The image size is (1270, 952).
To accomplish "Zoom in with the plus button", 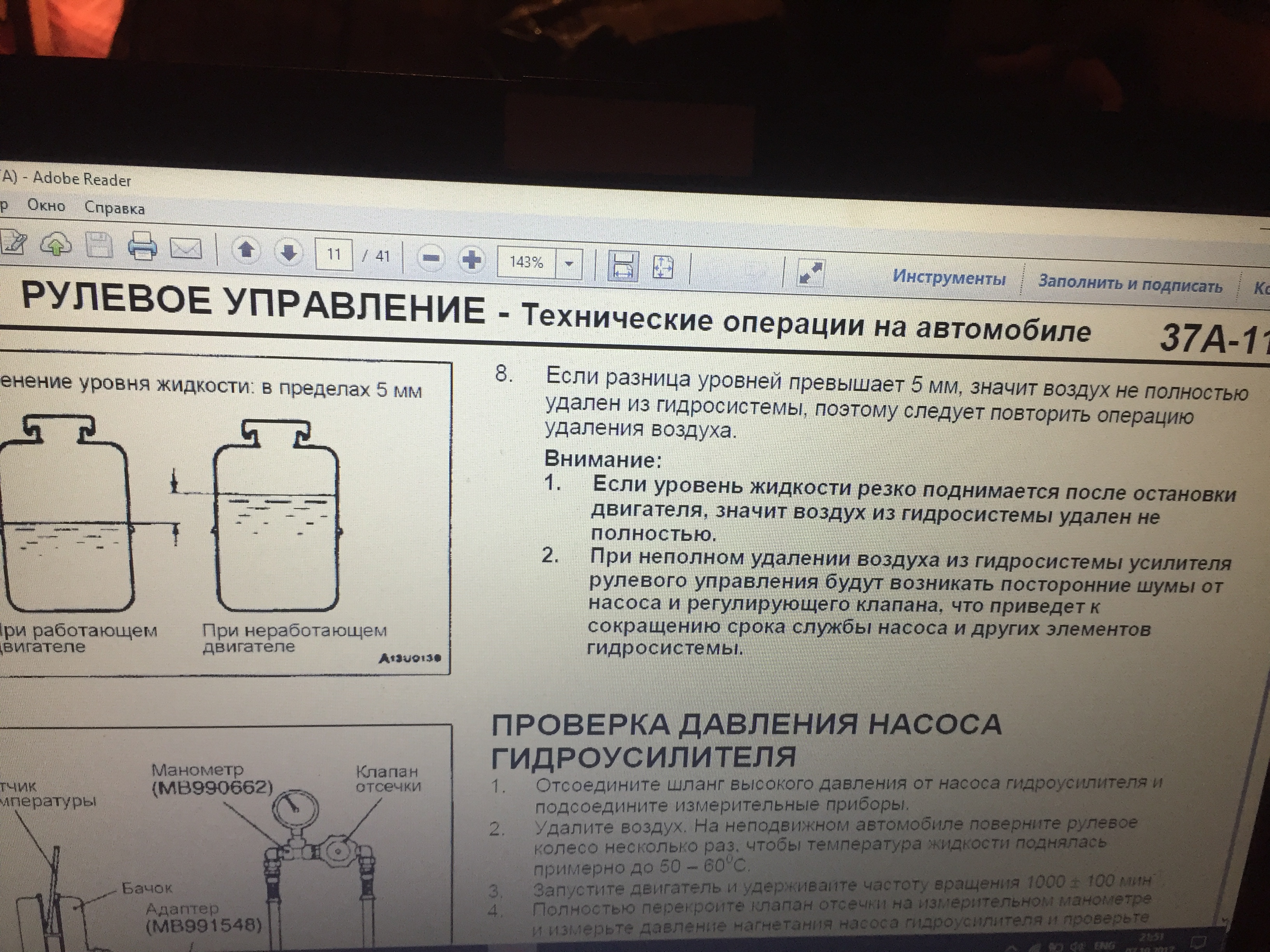I will (x=471, y=260).
